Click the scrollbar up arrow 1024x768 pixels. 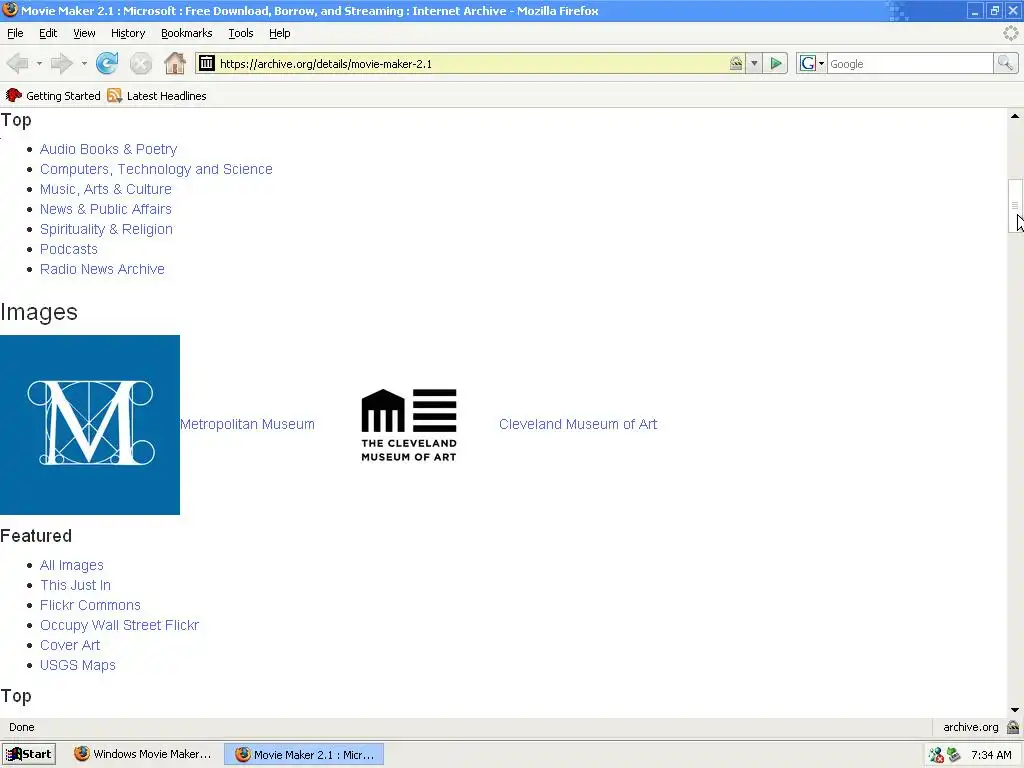pyautogui.click(x=1015, y=116)
